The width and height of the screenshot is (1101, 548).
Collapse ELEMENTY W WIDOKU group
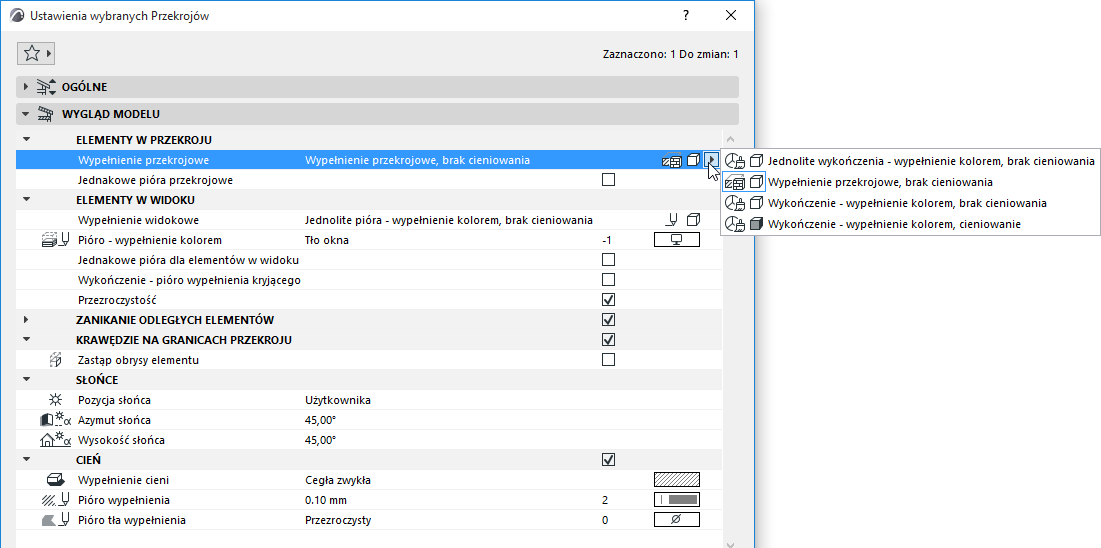tap(26, 200)
